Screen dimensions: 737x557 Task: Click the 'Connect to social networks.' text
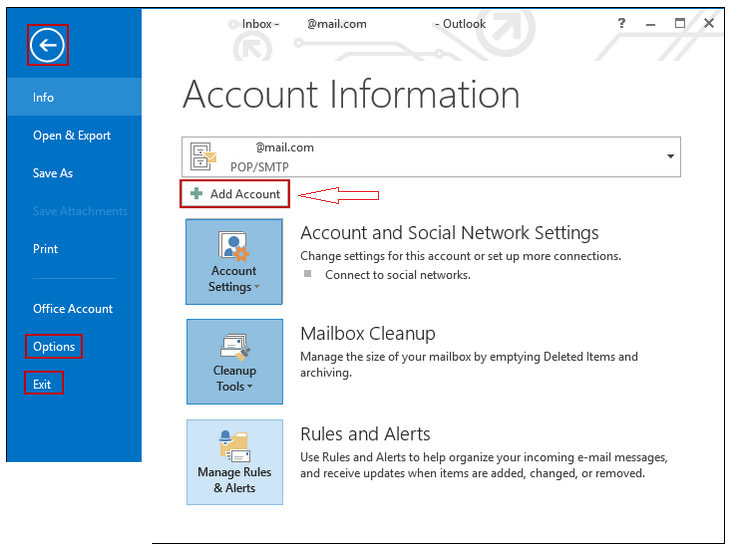tap(398, 275)
